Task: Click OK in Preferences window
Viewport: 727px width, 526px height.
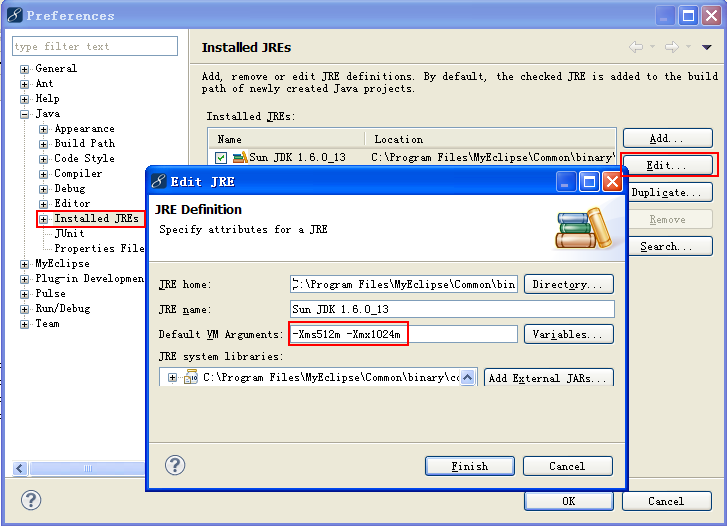Action: pyautogui.click(x=569, y=501)
